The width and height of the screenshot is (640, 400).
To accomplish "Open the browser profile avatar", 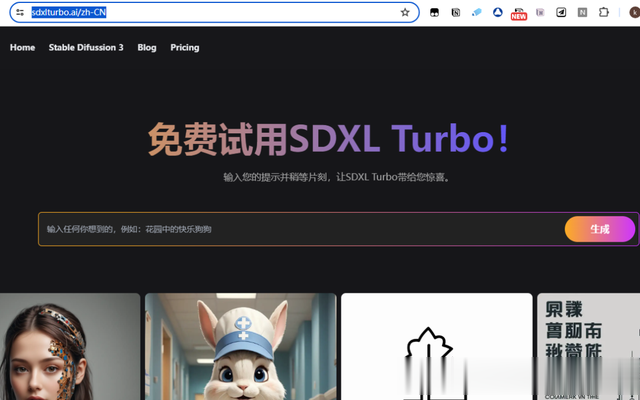I will pyautogui.click(x=635, y=13).
